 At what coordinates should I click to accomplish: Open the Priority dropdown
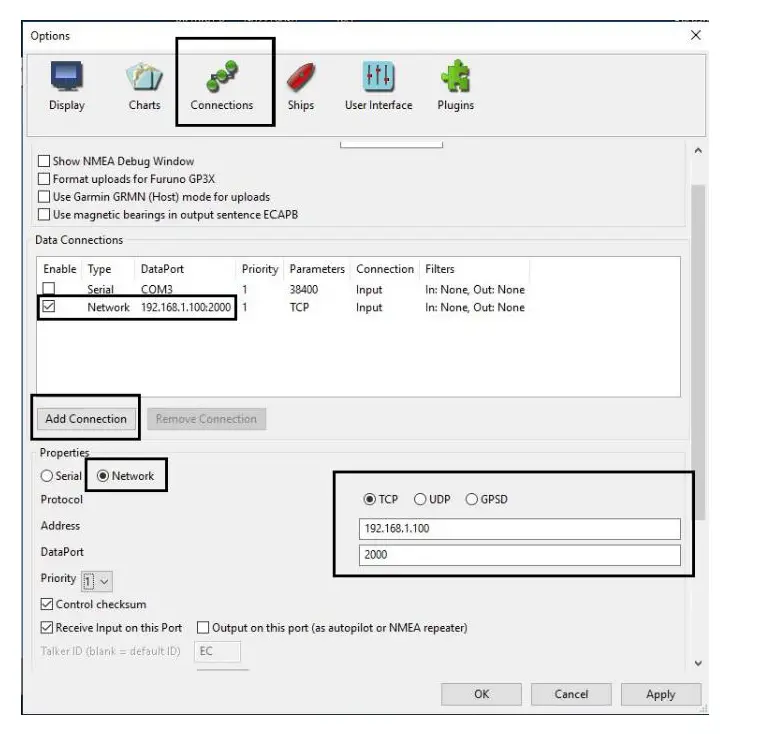coord(97,581)
